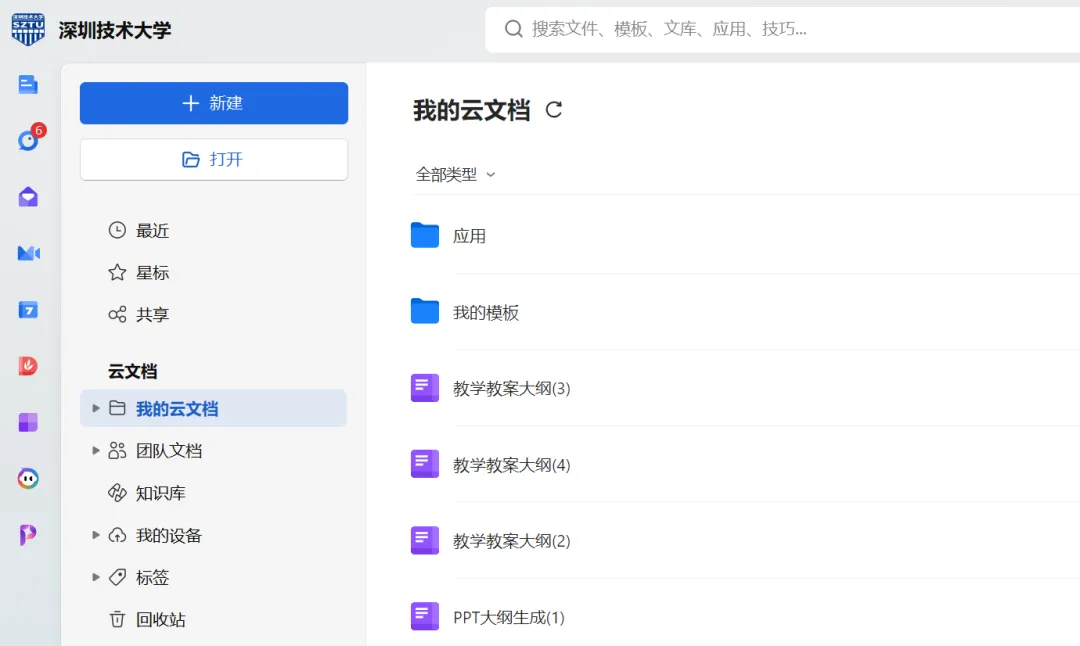Image resolution: width=1080 pixels, height=646 pixels.
Task: Expand the 我的云文档 tree node
Action: [96, 408]
